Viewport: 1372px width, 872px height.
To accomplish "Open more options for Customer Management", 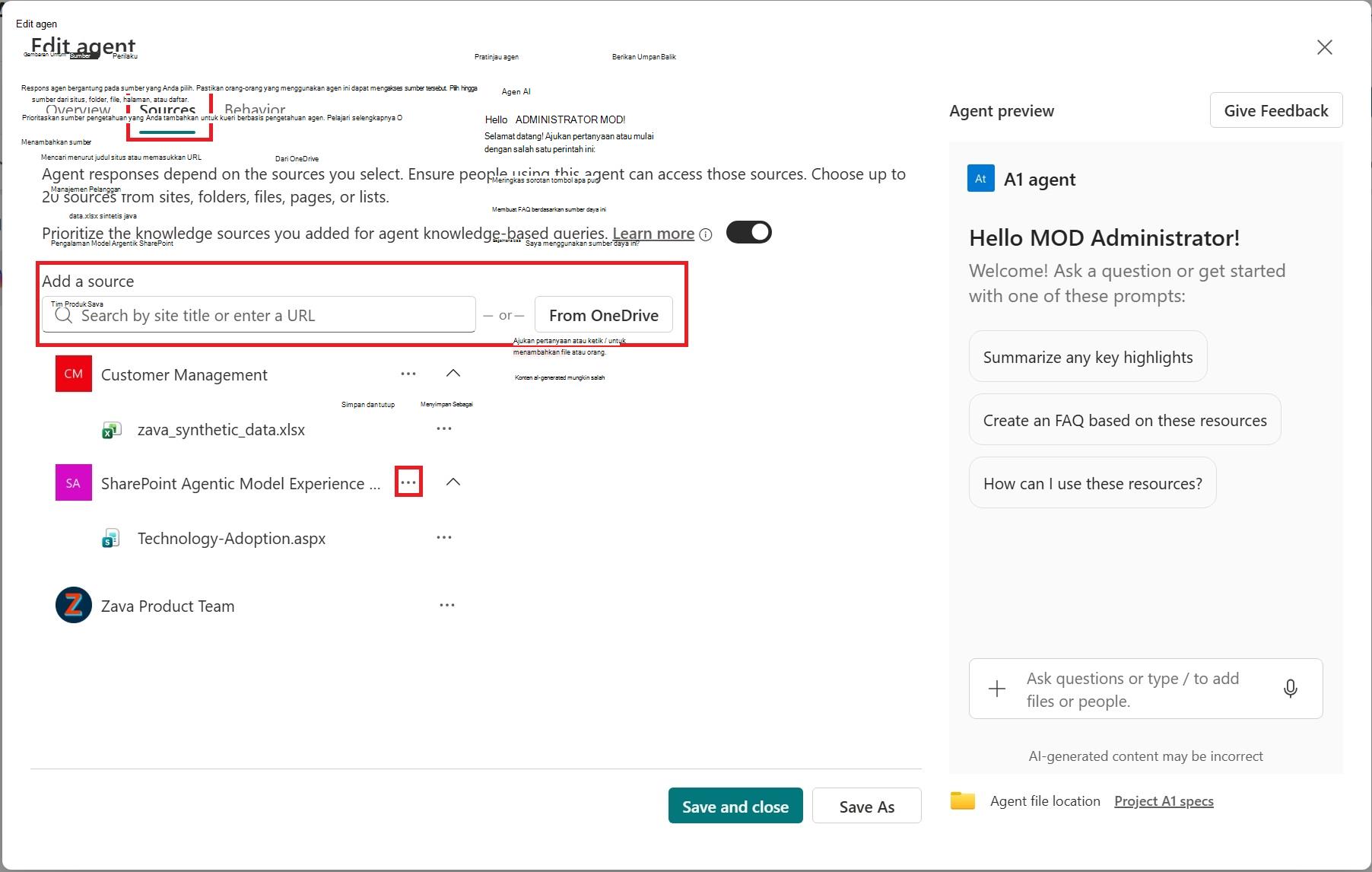I will [408, 374].
